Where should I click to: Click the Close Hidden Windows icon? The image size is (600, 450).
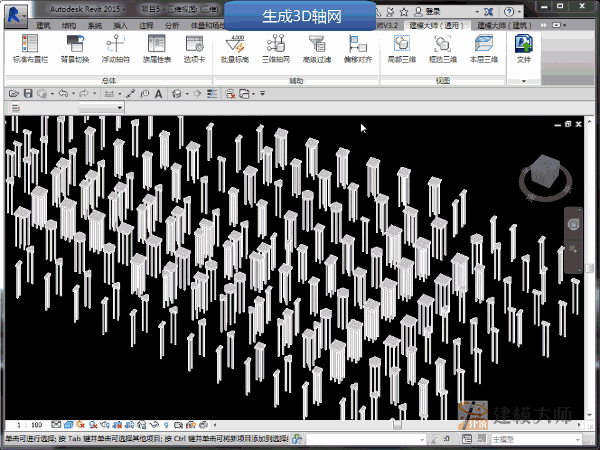(x=230, y=93)
